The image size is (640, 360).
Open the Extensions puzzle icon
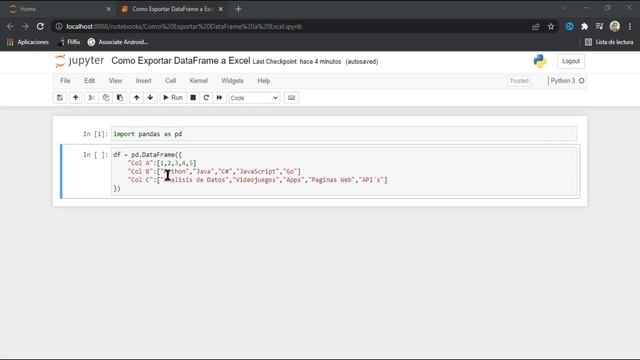tap(584, 27)
